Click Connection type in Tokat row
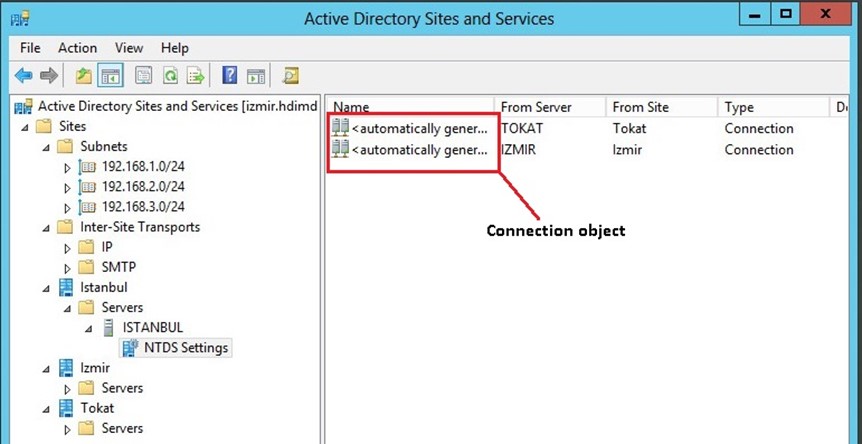This screenshot has width=862, height=444. [x=759, y=129]
